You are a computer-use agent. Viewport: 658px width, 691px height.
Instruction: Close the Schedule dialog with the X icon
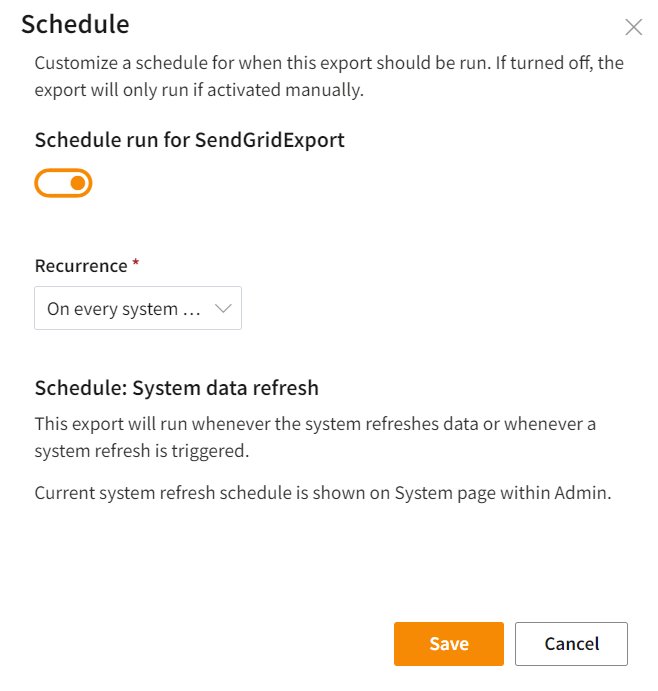coord(633,27)
